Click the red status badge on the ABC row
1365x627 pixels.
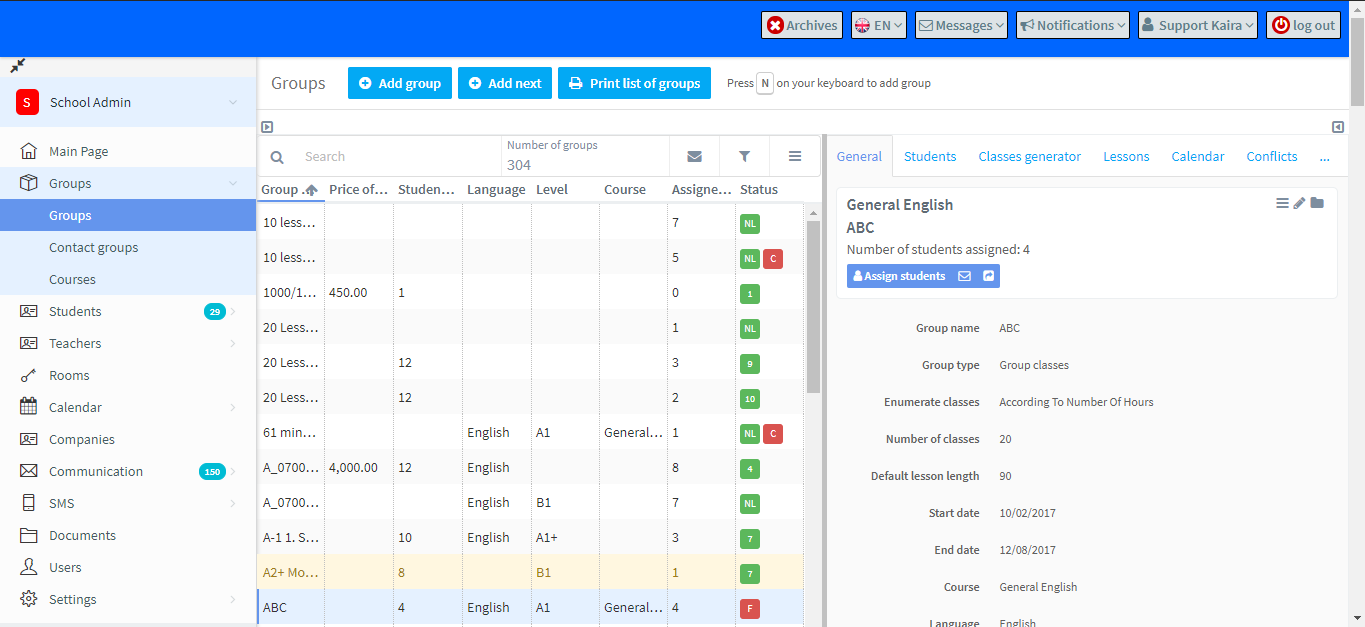(x=750, y=608)
